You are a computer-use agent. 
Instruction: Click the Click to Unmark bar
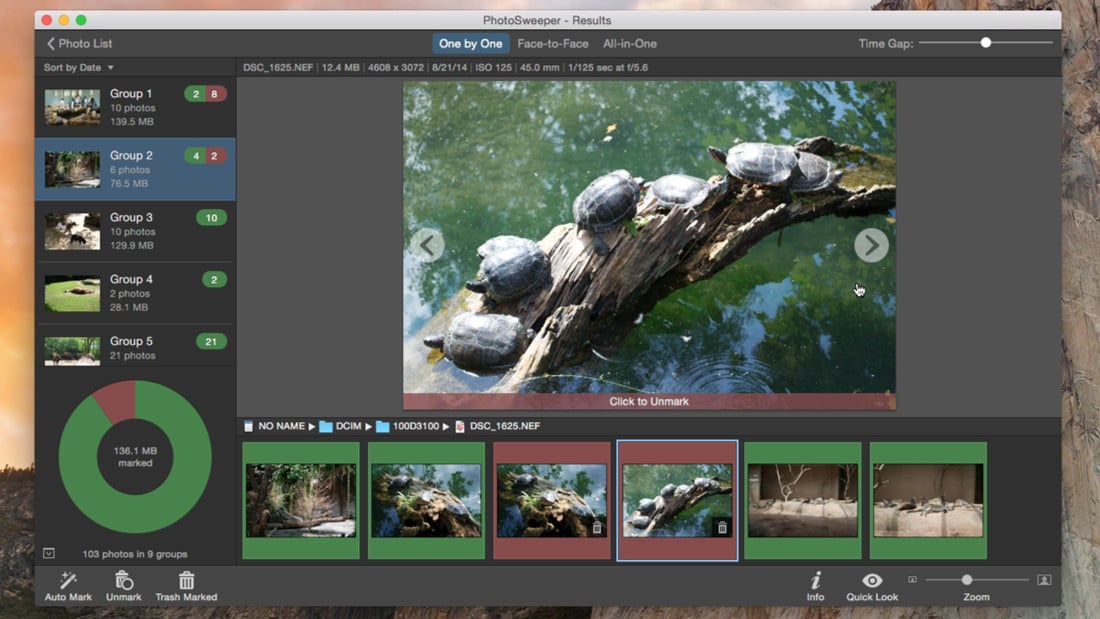coord(649,401)
